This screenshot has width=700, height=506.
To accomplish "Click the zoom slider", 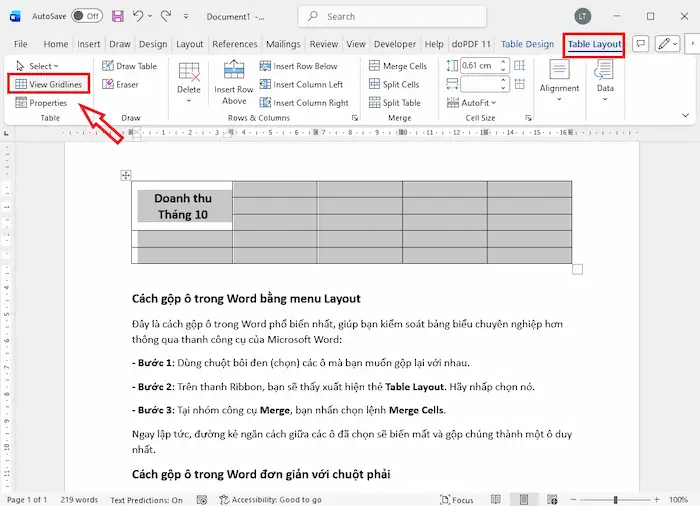I will tap(615, 500).
